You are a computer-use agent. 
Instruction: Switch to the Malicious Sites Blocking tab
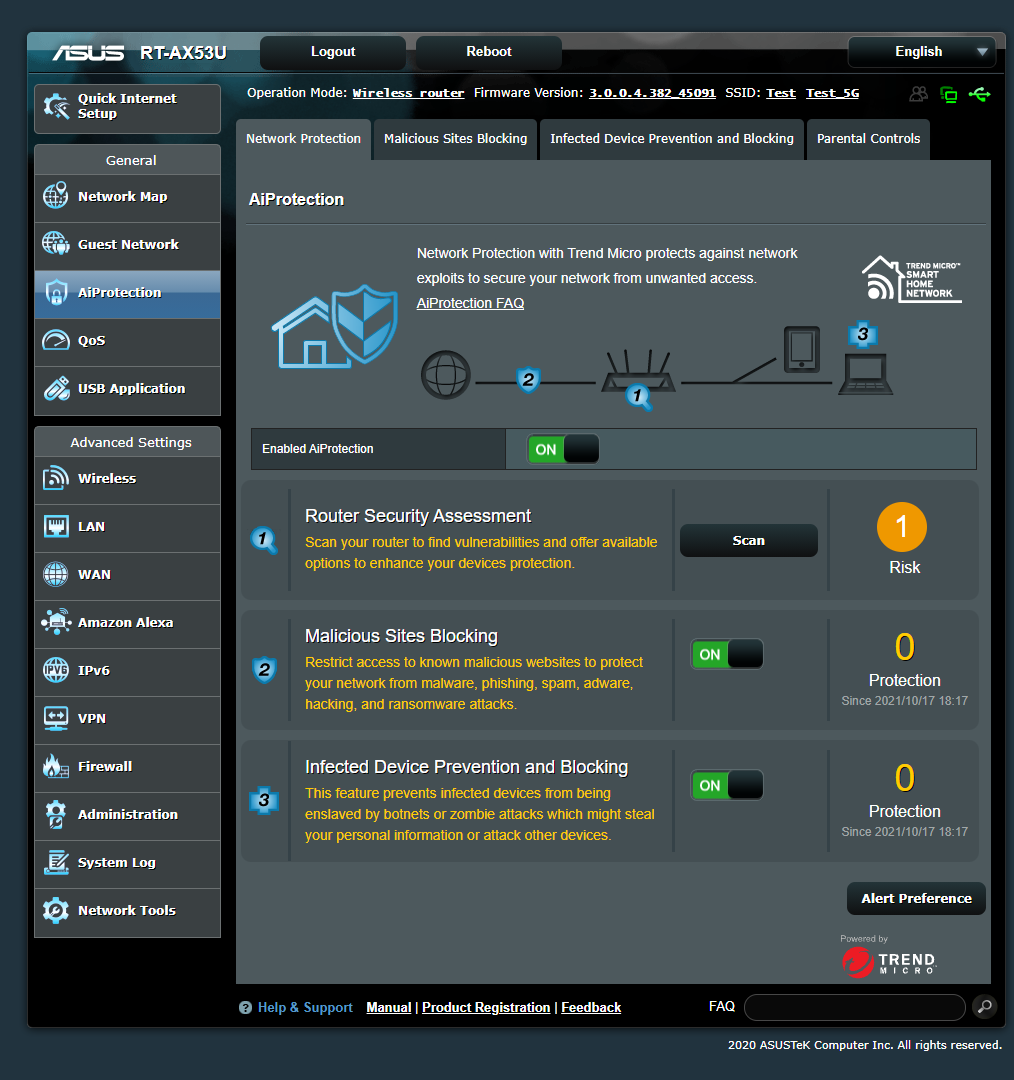pos(455,139)
